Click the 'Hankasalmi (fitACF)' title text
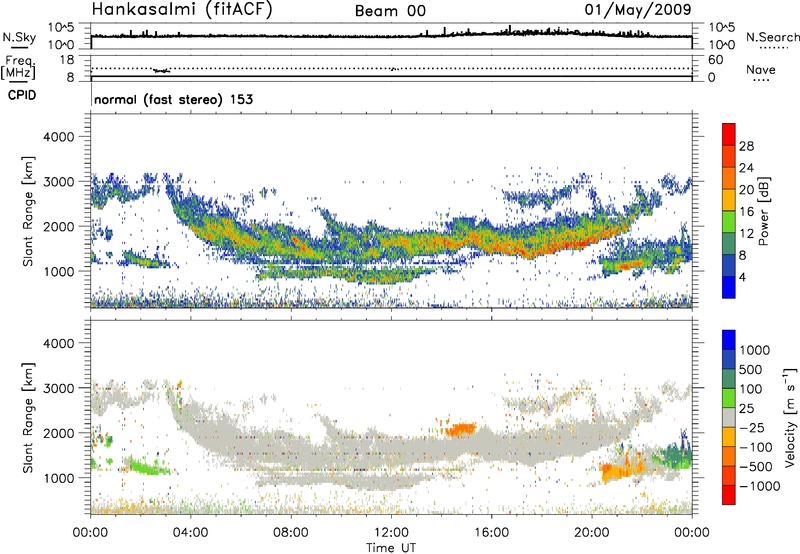The height and width of the screenshot is (554, 800). 182,10
